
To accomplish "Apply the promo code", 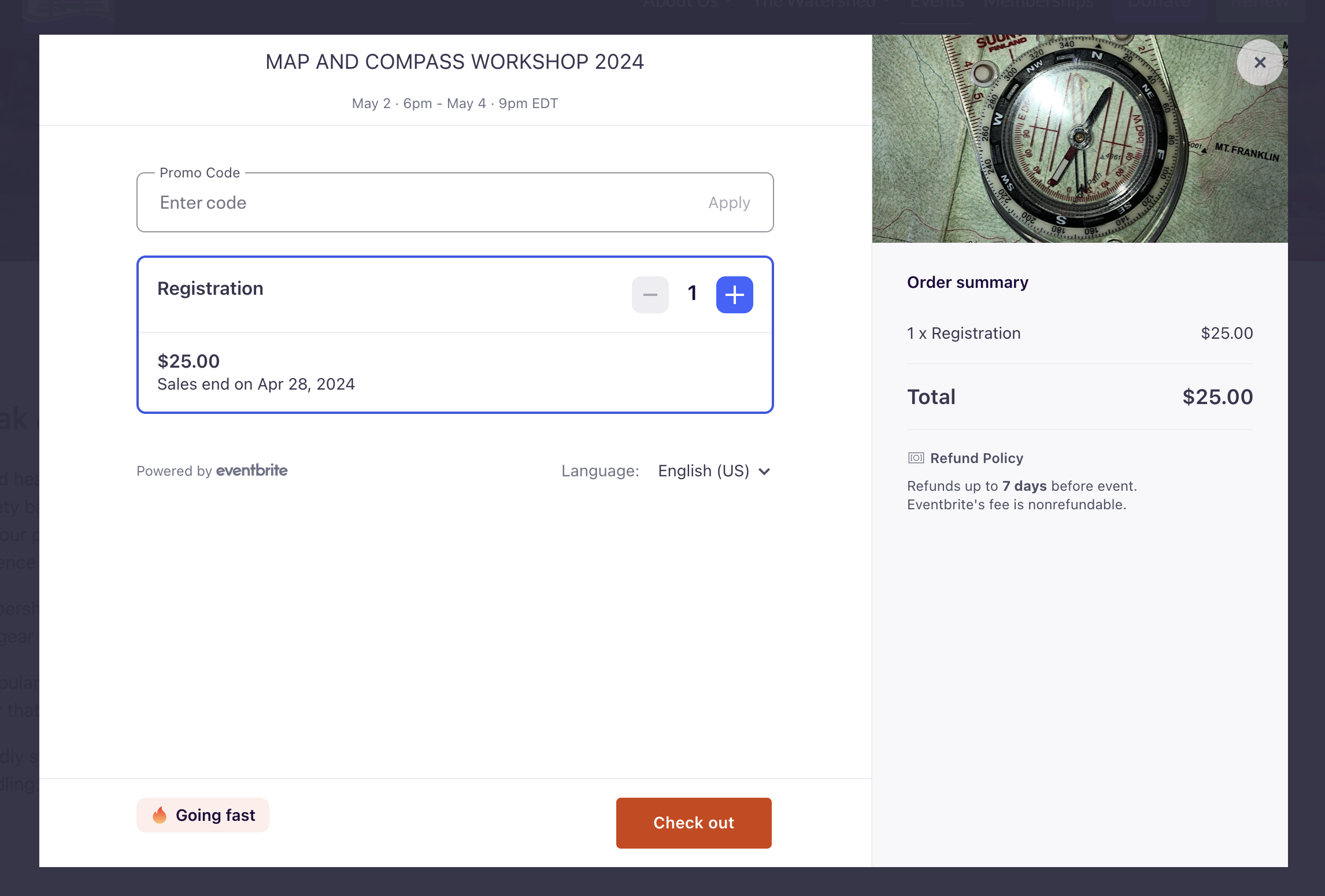I will tap(729, 202).
